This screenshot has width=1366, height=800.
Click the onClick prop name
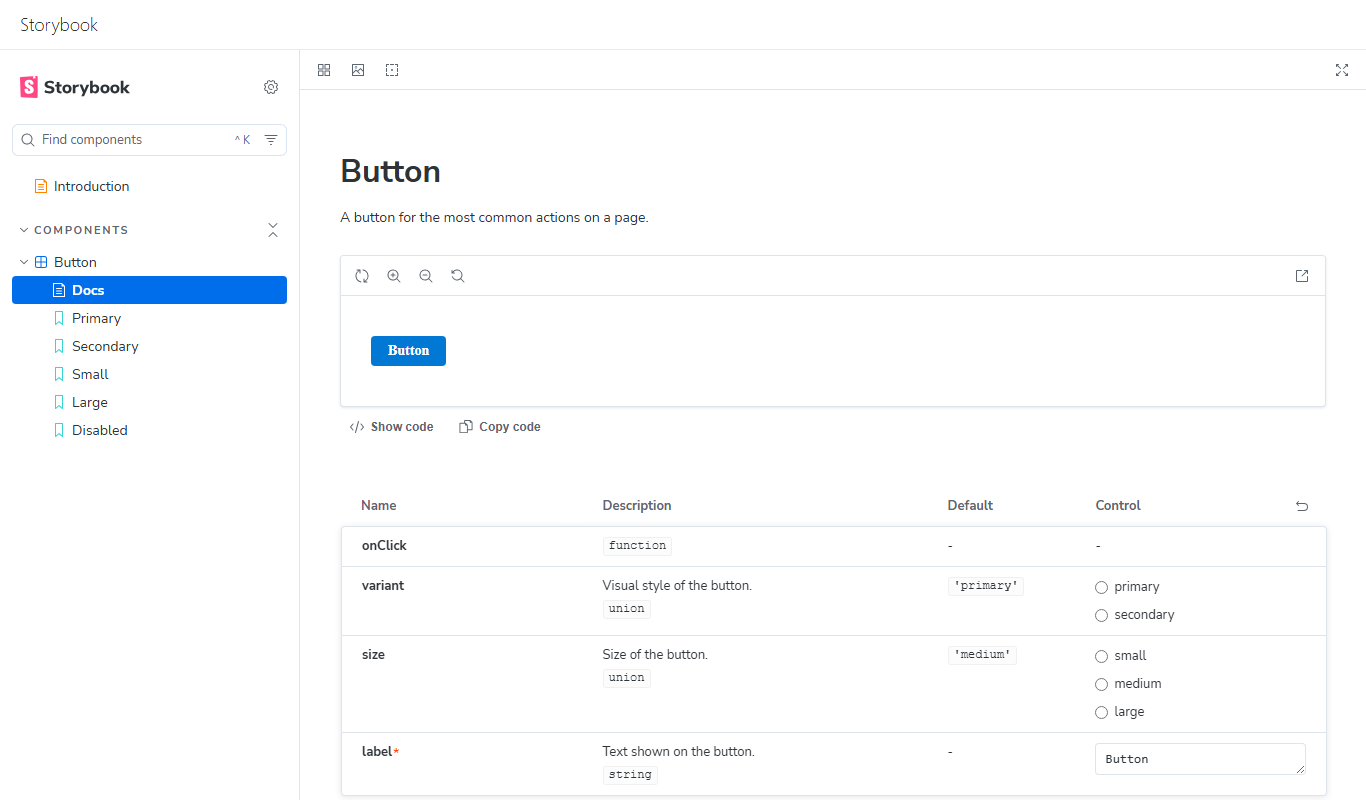point(384,546)
